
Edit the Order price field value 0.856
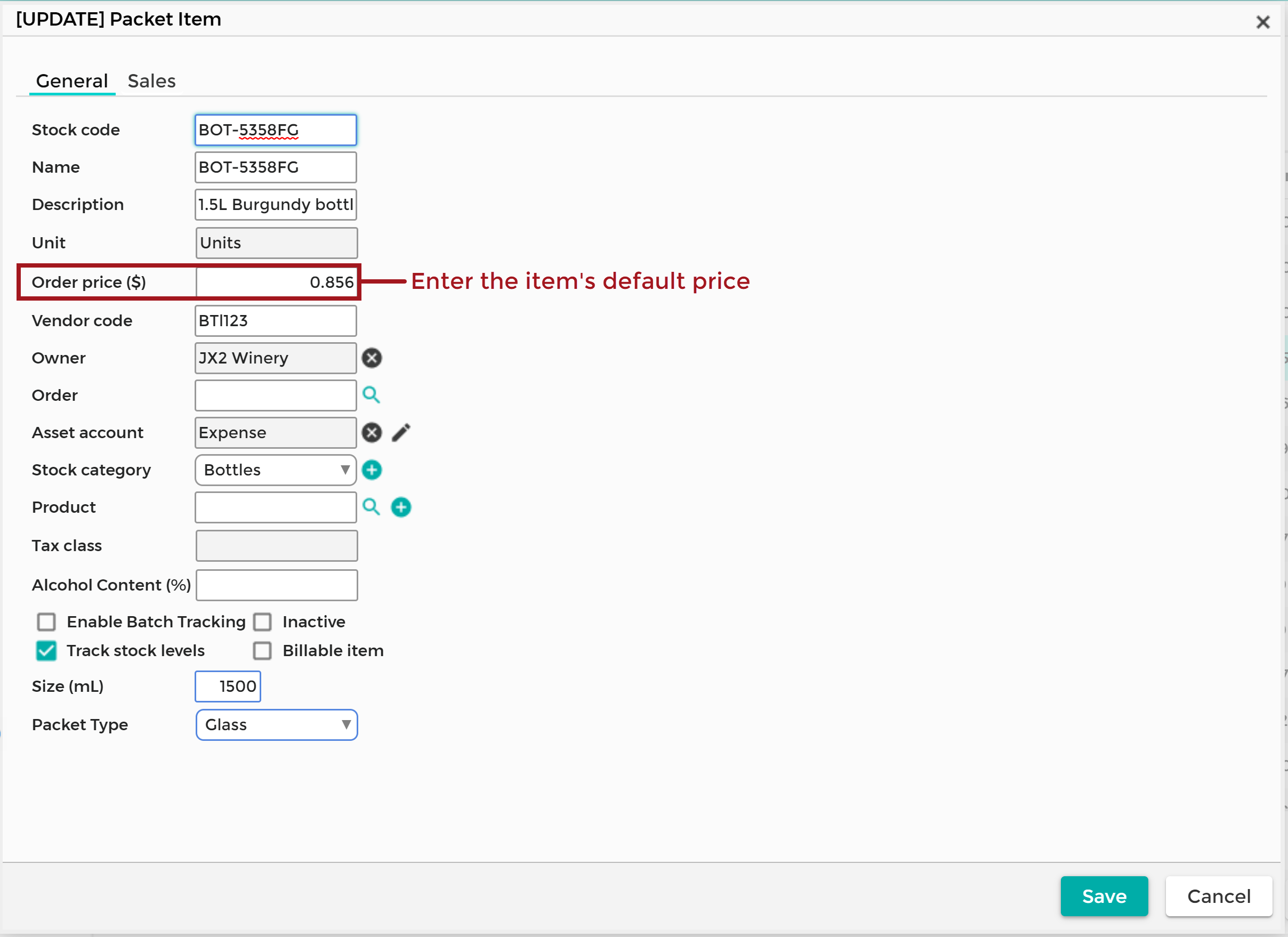(x=277, y=282)
